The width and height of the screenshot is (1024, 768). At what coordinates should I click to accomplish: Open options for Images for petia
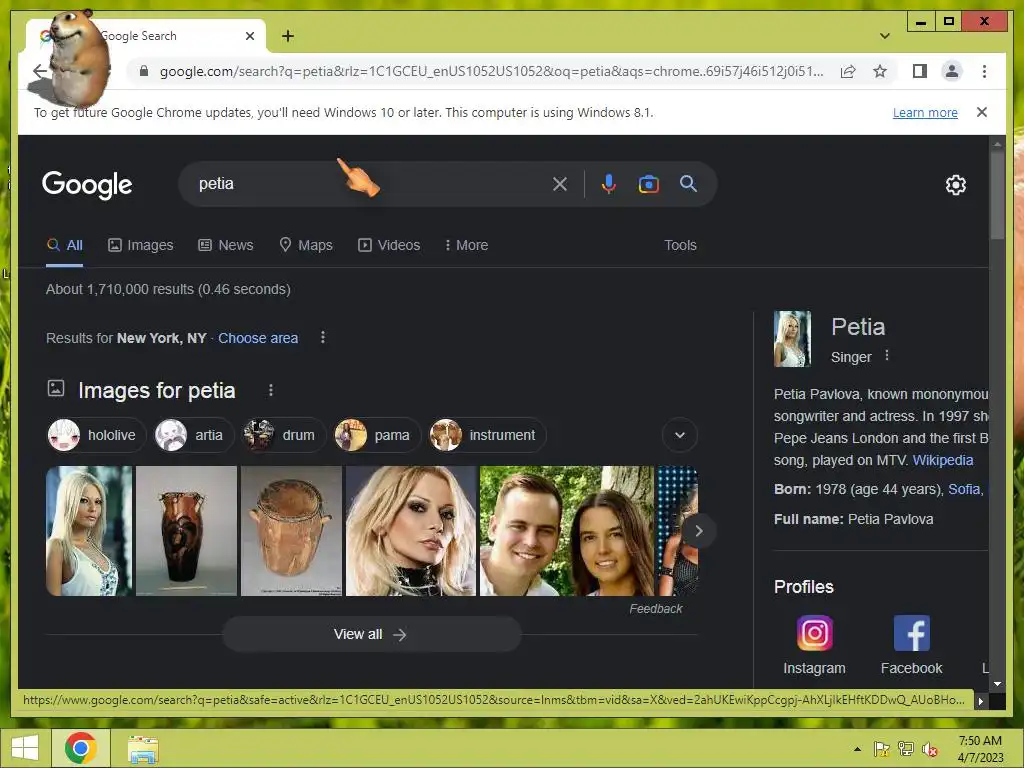click(x=270, y=391)
